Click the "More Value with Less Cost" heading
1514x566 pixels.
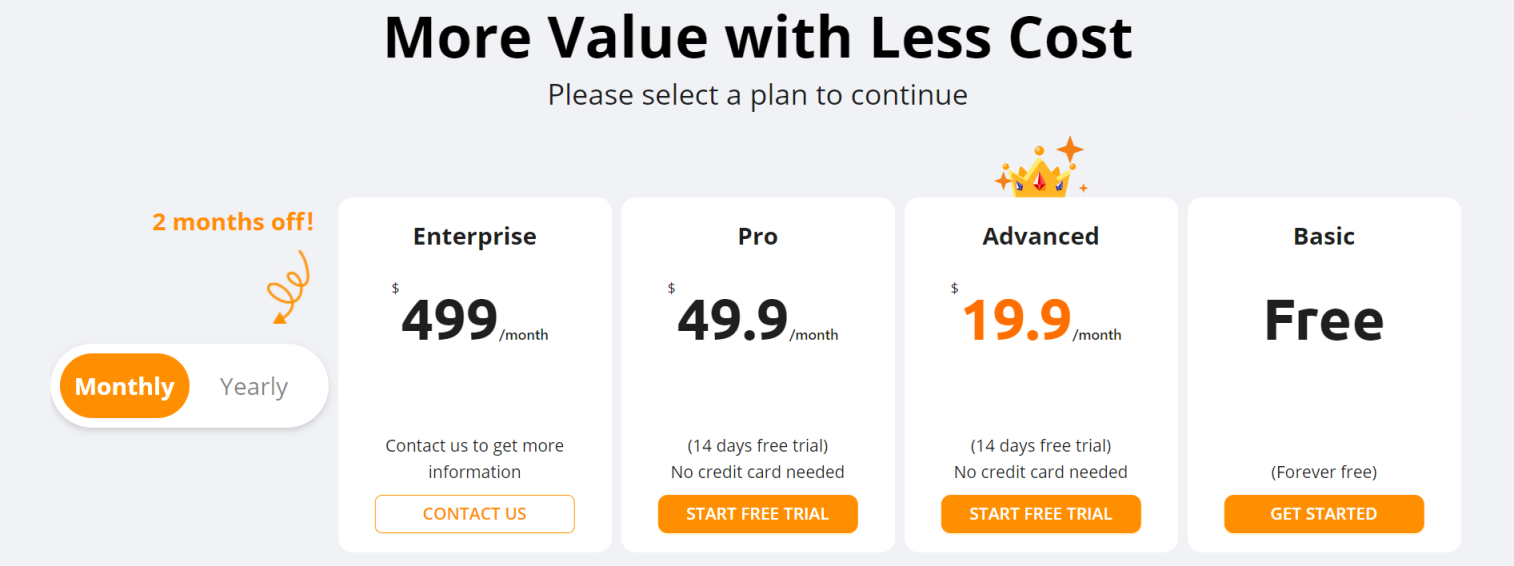point(757,38)
